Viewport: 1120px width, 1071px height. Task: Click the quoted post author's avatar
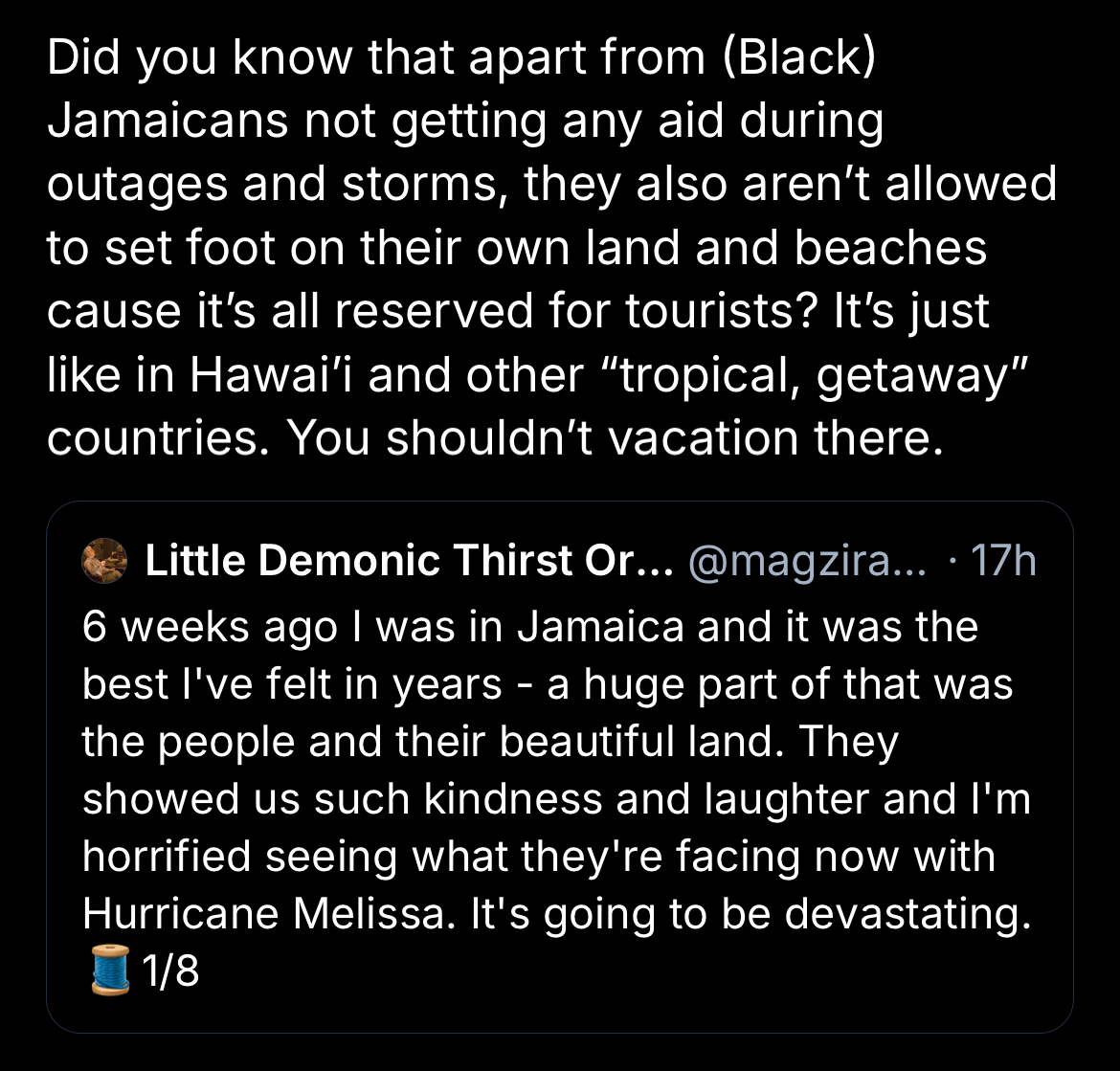[x=104, y=560]
